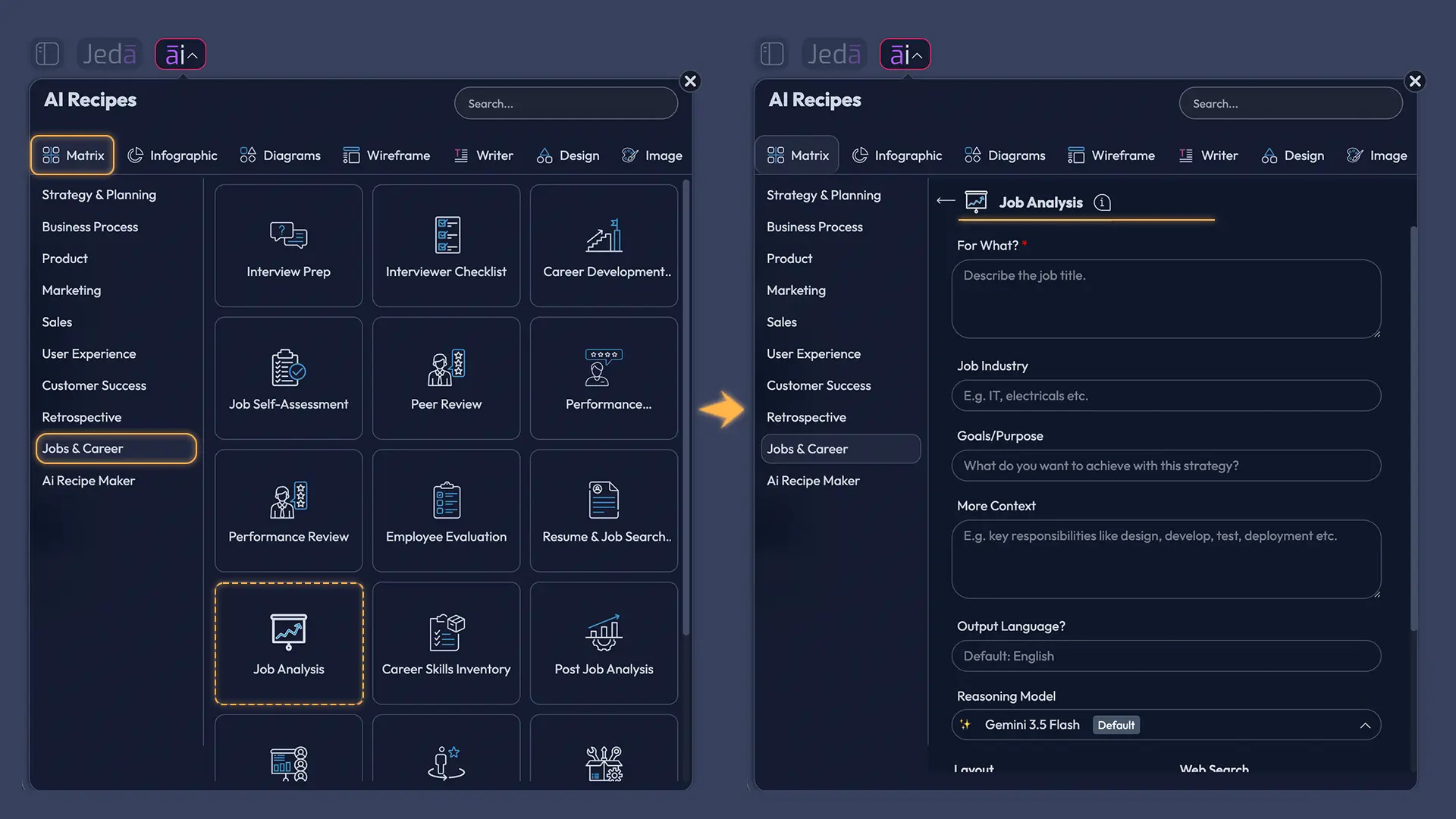
Task: Switch to Wireframe tab in right panel
Action: click(1112, 155)
